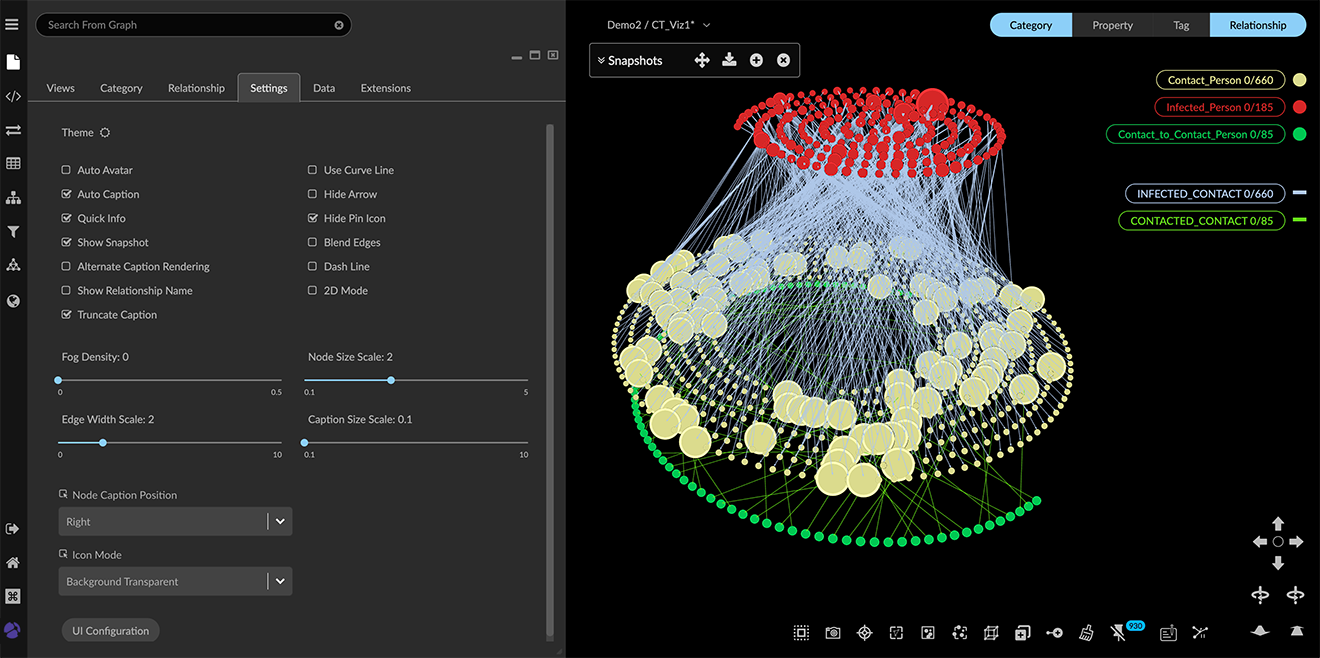Open the Icon Mode dropdown
Image resolution: width=1320 pixels, height=658 pixels.
click(175, 582)
